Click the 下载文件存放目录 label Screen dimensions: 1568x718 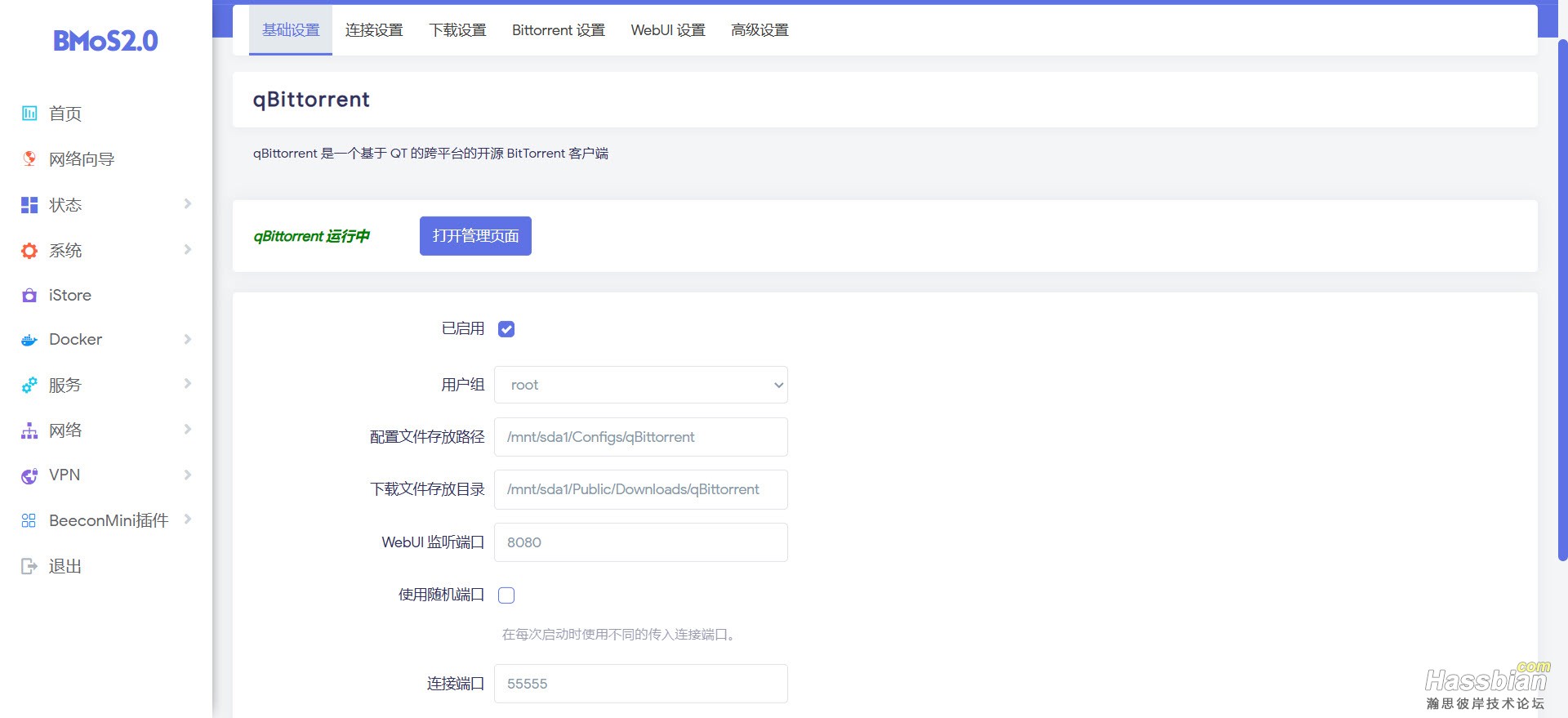pos(427,489)
